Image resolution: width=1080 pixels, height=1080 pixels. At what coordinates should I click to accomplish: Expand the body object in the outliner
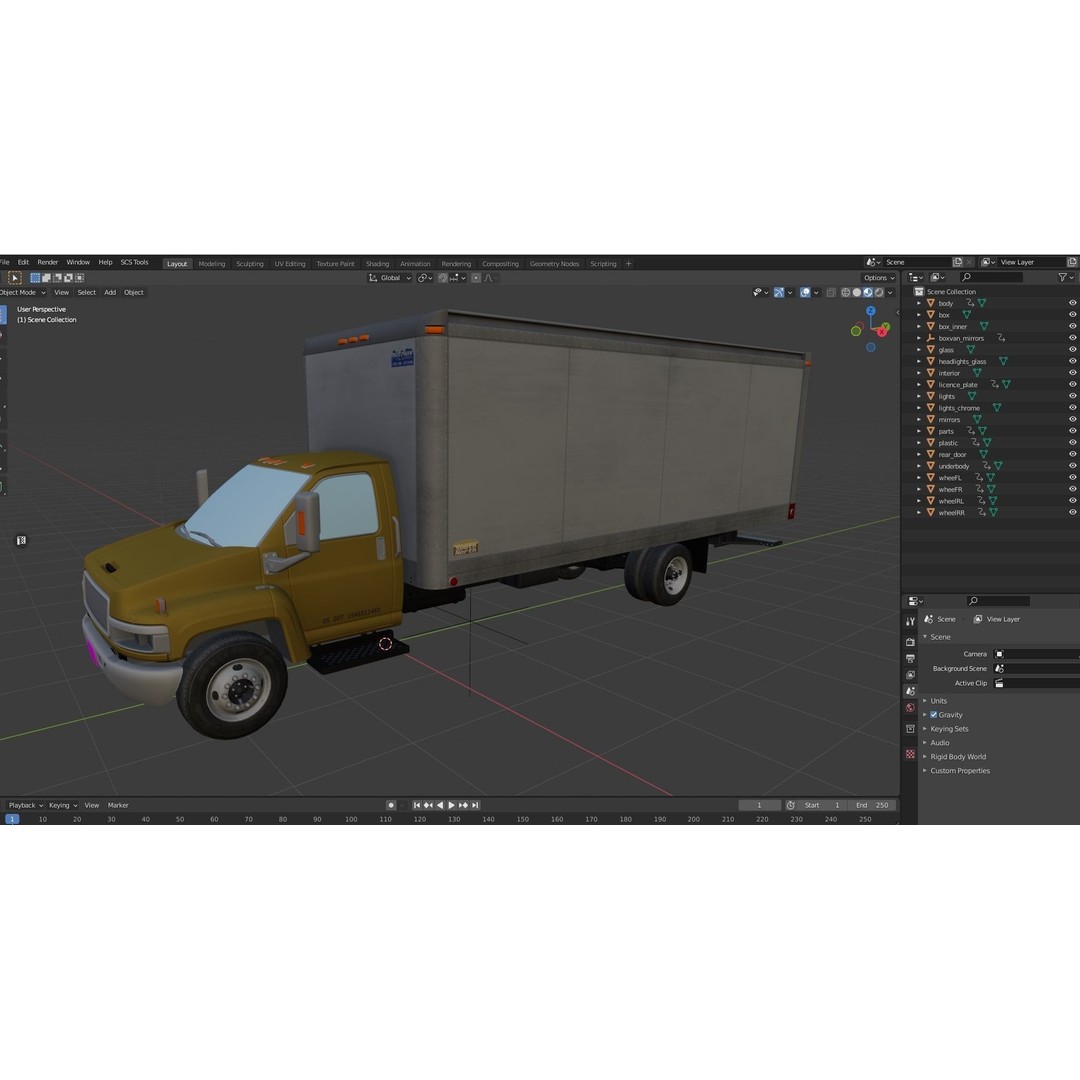point(918,302)
